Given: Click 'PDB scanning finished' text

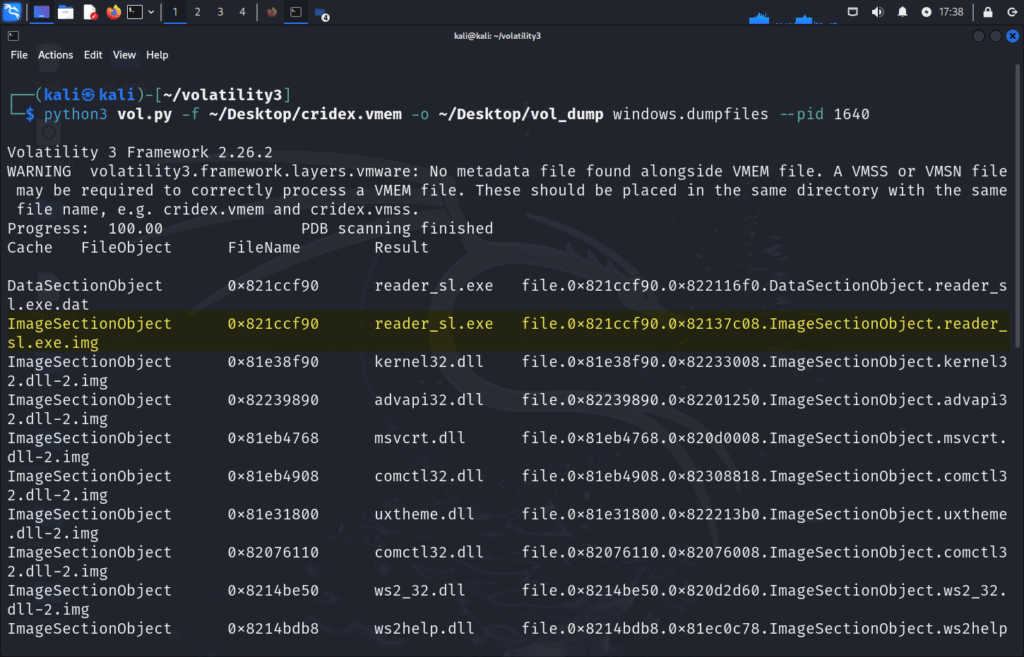Looking at the screenshot, I should 397,229.
